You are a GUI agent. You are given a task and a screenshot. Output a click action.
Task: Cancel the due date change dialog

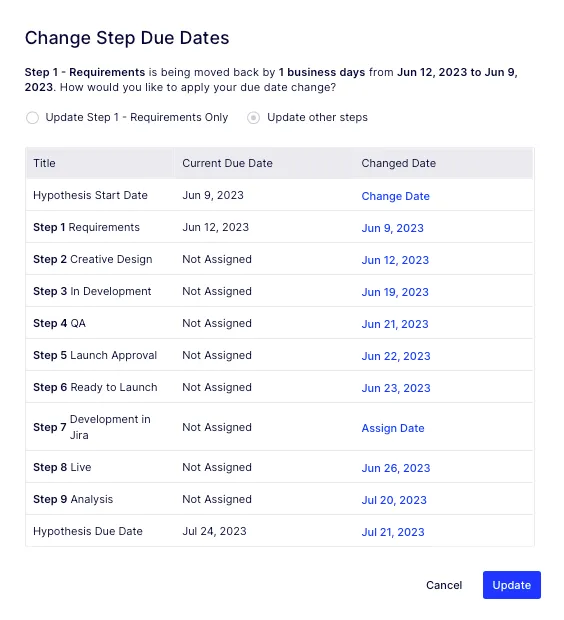(x=444, y=585)
